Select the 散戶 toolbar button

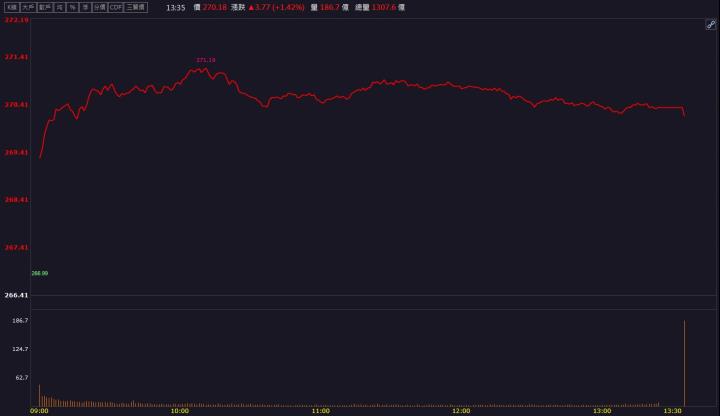pyautogui.click(x=45, y=7)
